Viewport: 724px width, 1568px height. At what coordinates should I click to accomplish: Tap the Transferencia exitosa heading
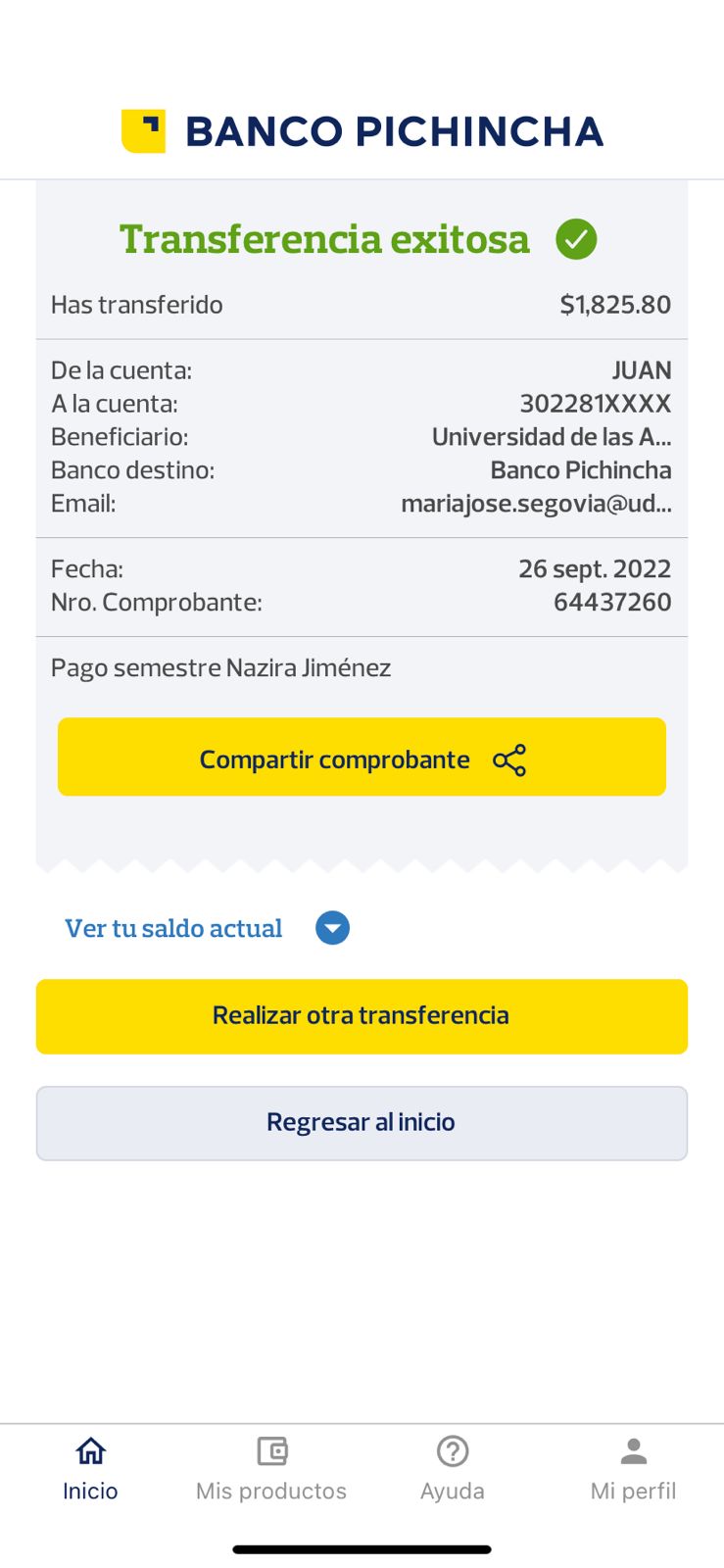324,239
